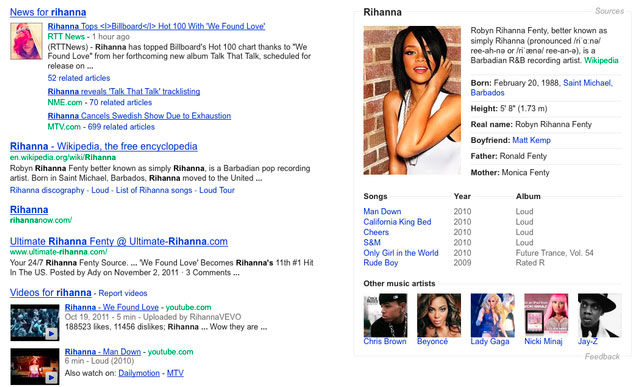637x387 pixels.
Task: Open the Matt Kemp boyfriend link
Action: click(531, 140)
